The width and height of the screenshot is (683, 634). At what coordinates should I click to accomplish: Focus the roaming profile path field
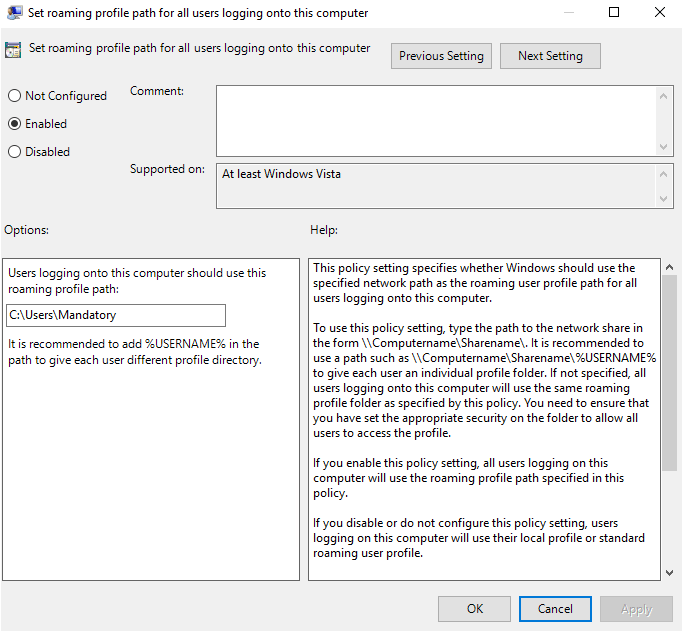point(116,316)
